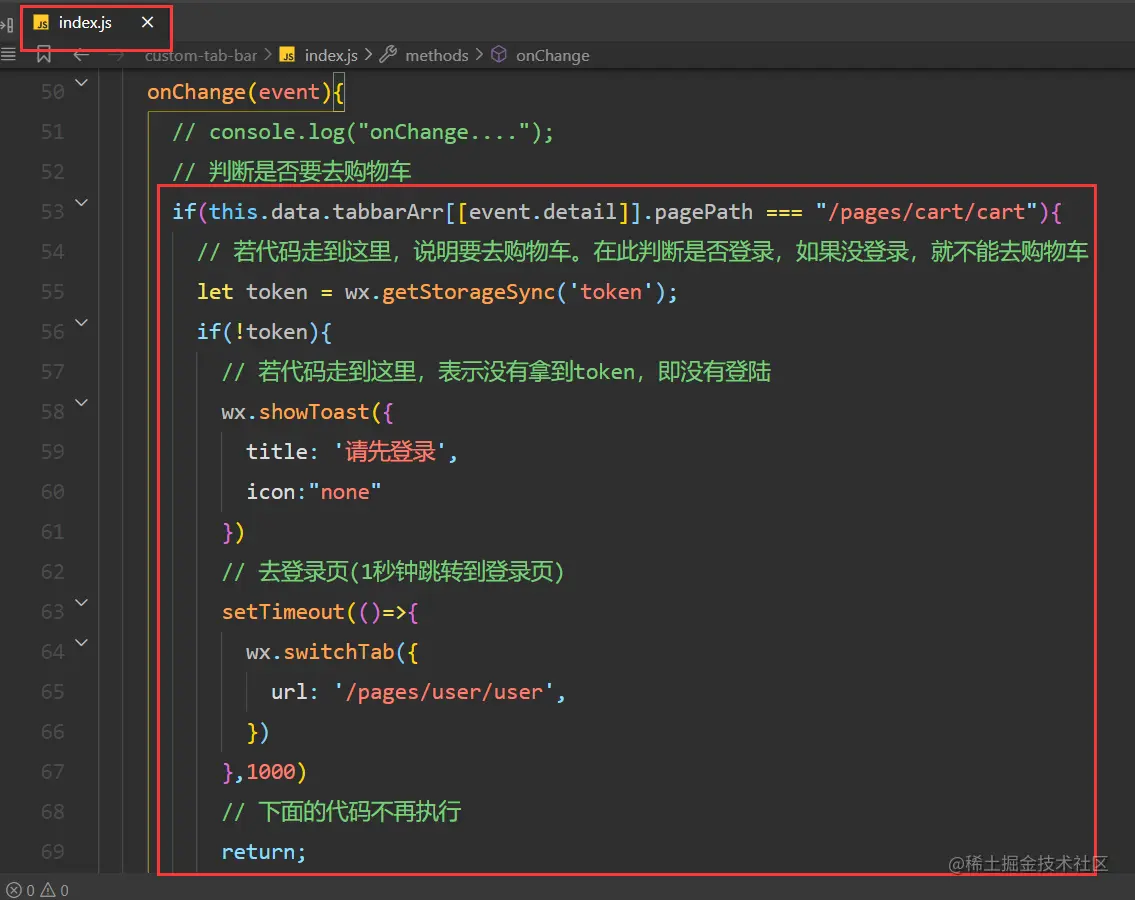Go forward using the right arrow icon
The width and height of the screenshot is (1135, 900).
coord(115,55)
